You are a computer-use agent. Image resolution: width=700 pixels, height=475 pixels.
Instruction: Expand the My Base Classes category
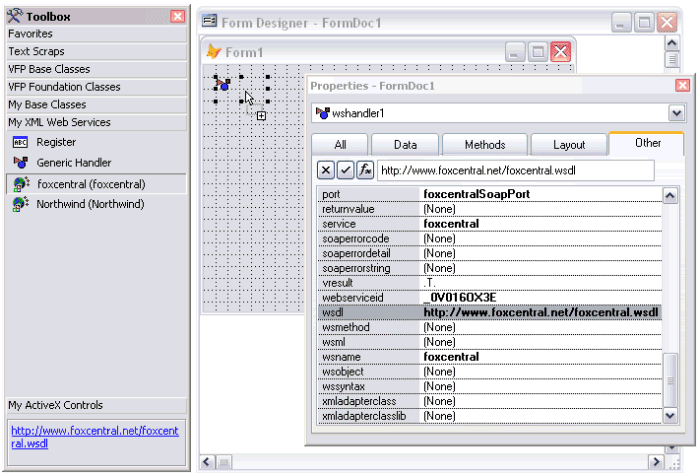click(x=96, y=105)
